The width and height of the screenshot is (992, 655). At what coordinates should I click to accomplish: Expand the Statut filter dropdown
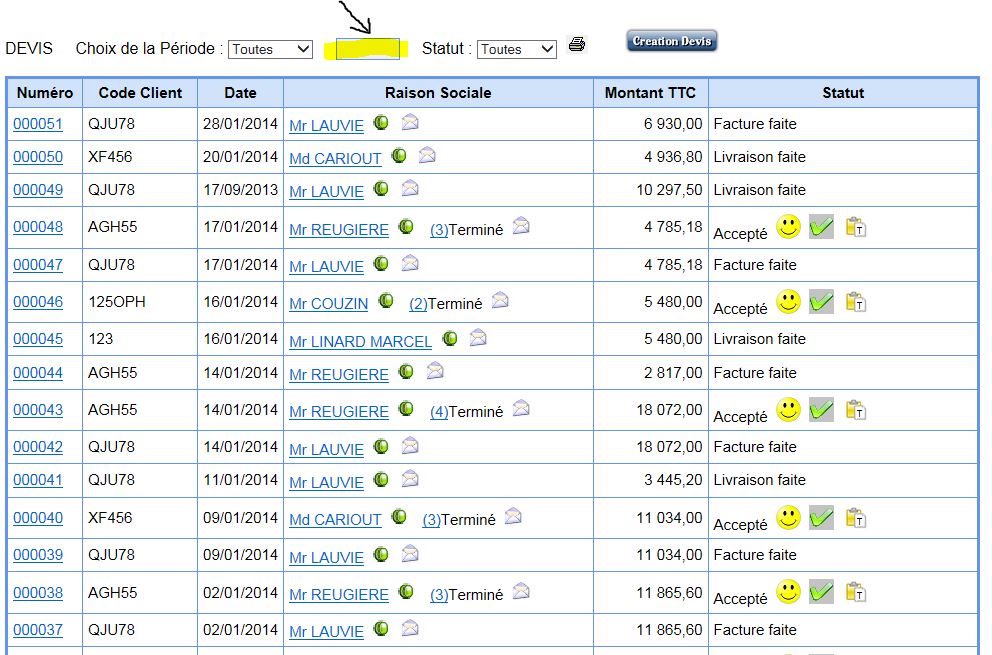pyautogui.click(x=516, y=49)
